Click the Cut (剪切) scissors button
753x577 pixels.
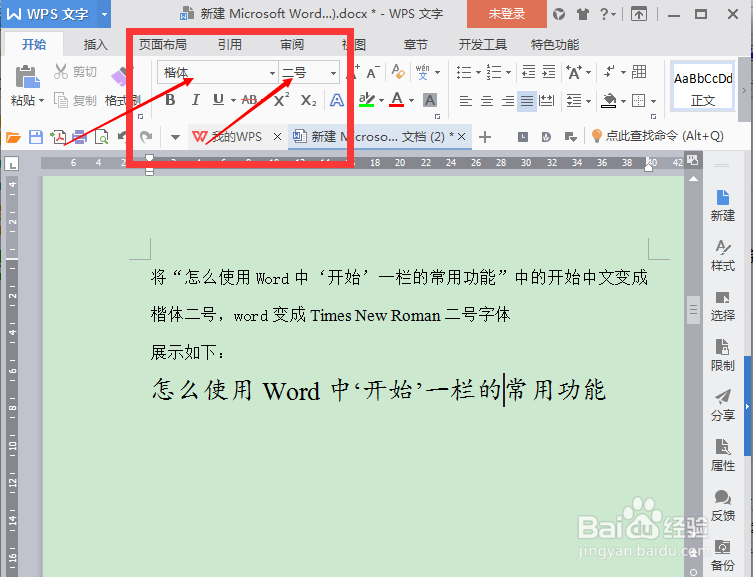(74, 72)
